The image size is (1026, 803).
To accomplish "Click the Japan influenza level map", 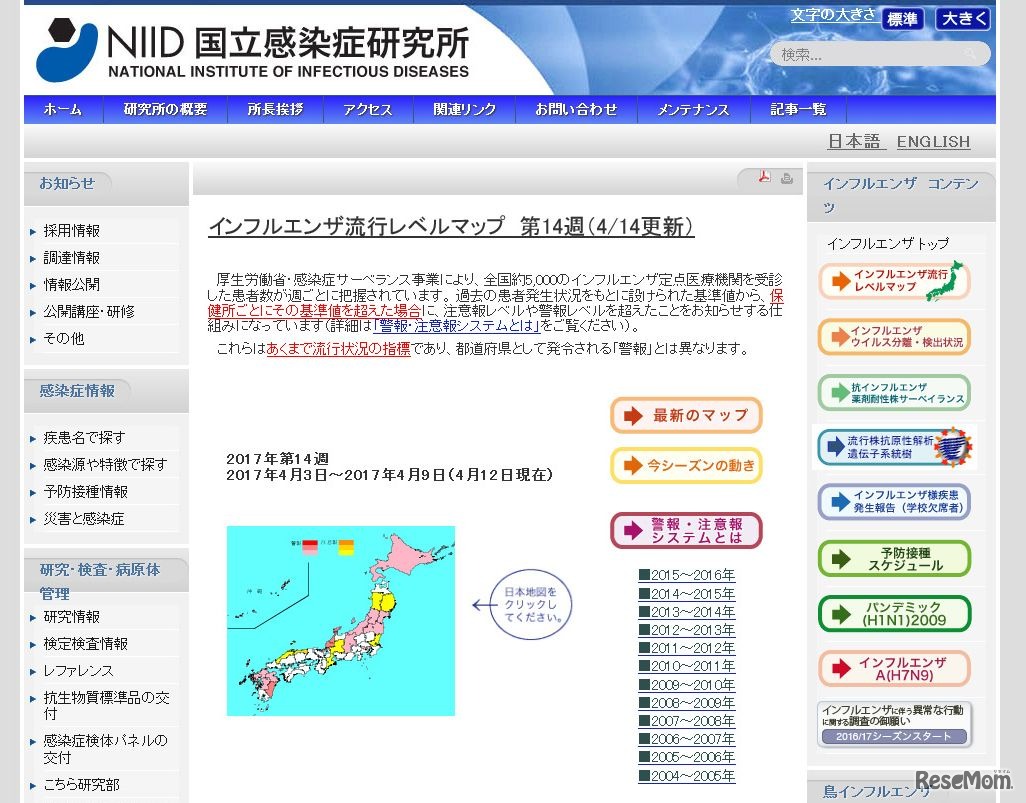I will pyautogui.click(x=340, y=620).
